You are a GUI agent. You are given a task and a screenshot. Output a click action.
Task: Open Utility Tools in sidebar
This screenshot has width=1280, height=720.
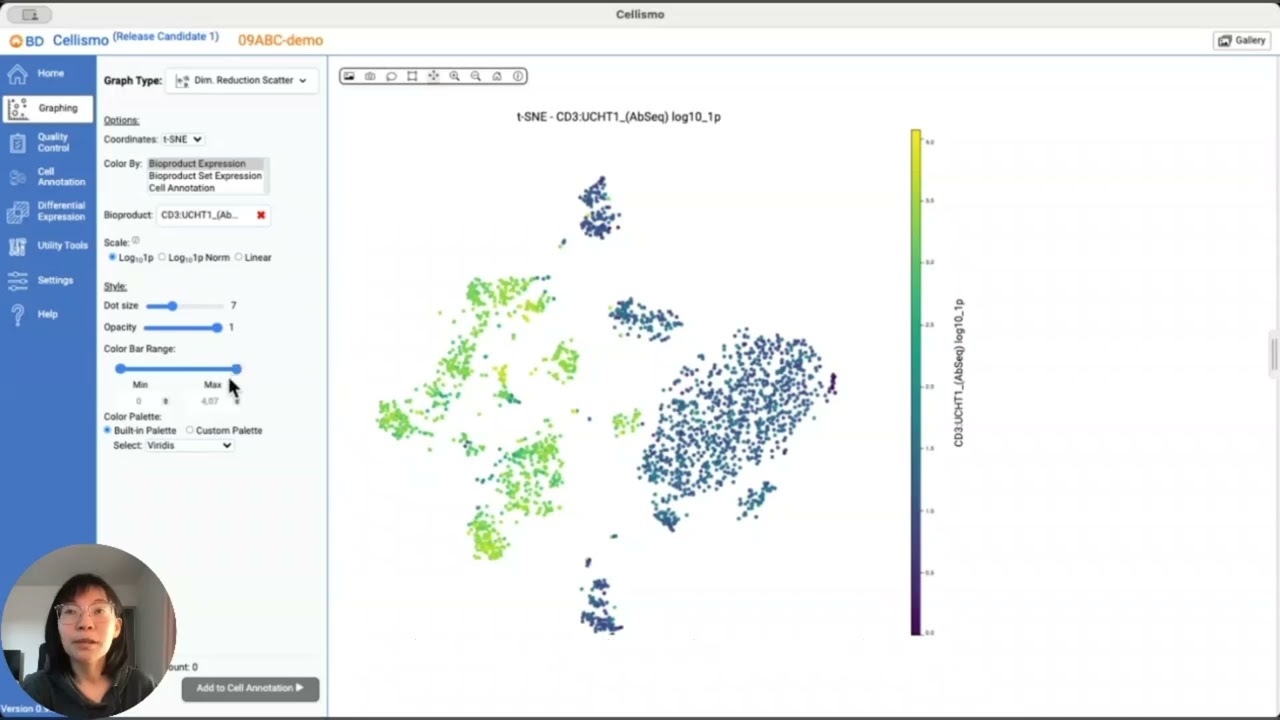(48, 246)
